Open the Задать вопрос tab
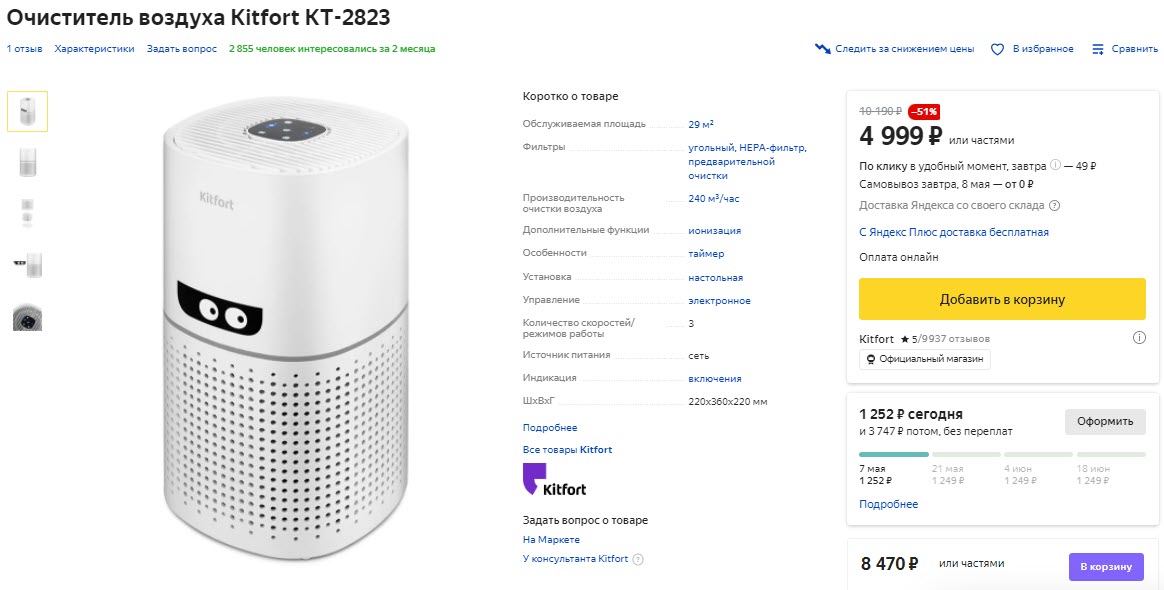The height and width of the screenshot is (590, 1164). point(181,47)
